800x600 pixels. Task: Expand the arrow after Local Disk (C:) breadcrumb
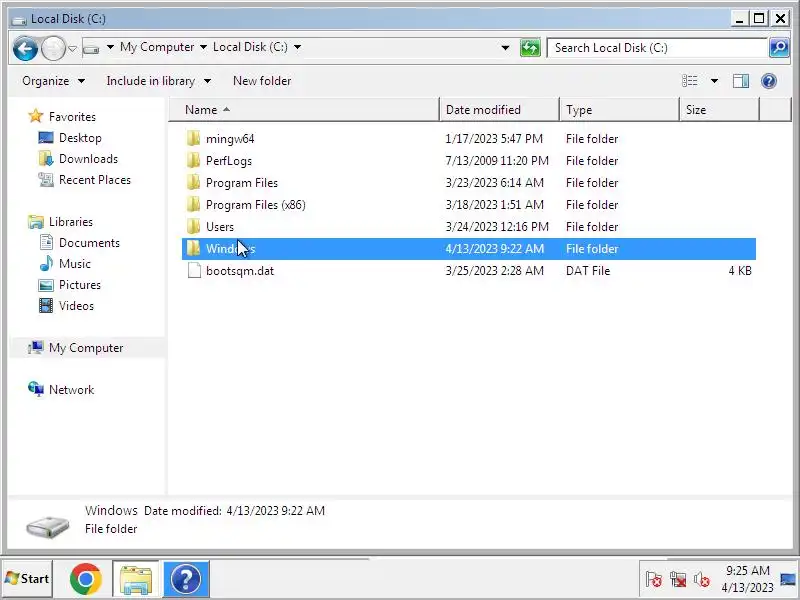(297, 47)
